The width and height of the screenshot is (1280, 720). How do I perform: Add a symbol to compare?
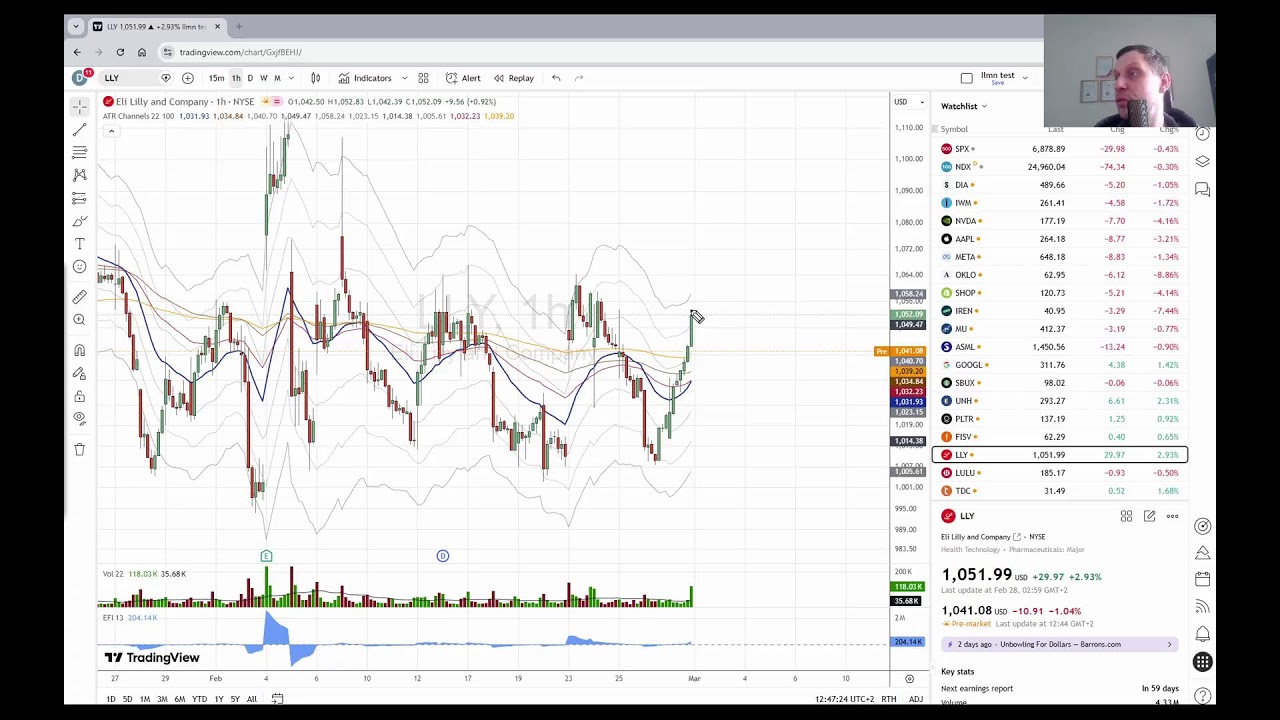point(187,78)
